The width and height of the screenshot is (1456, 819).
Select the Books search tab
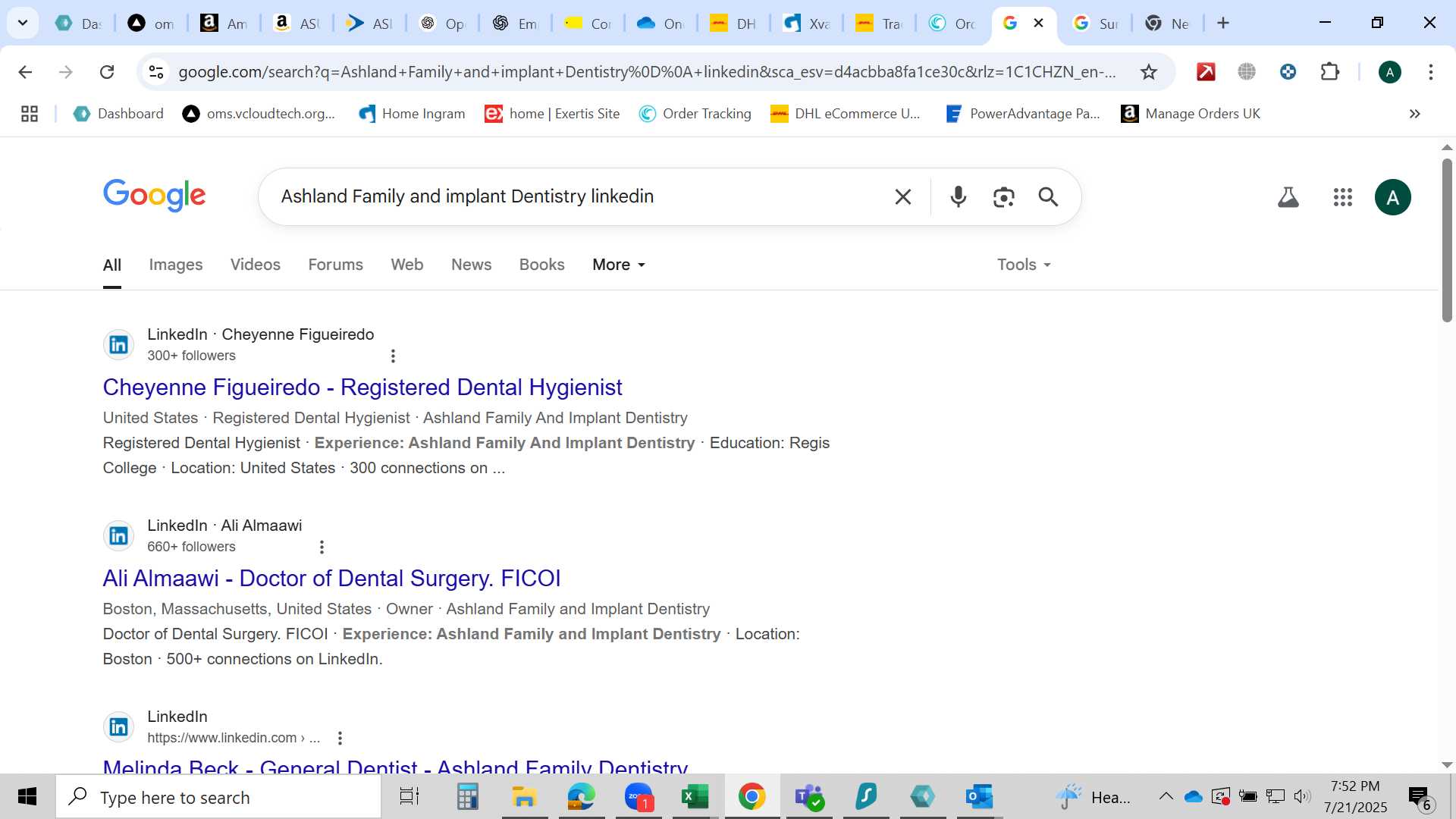(541, 265)
